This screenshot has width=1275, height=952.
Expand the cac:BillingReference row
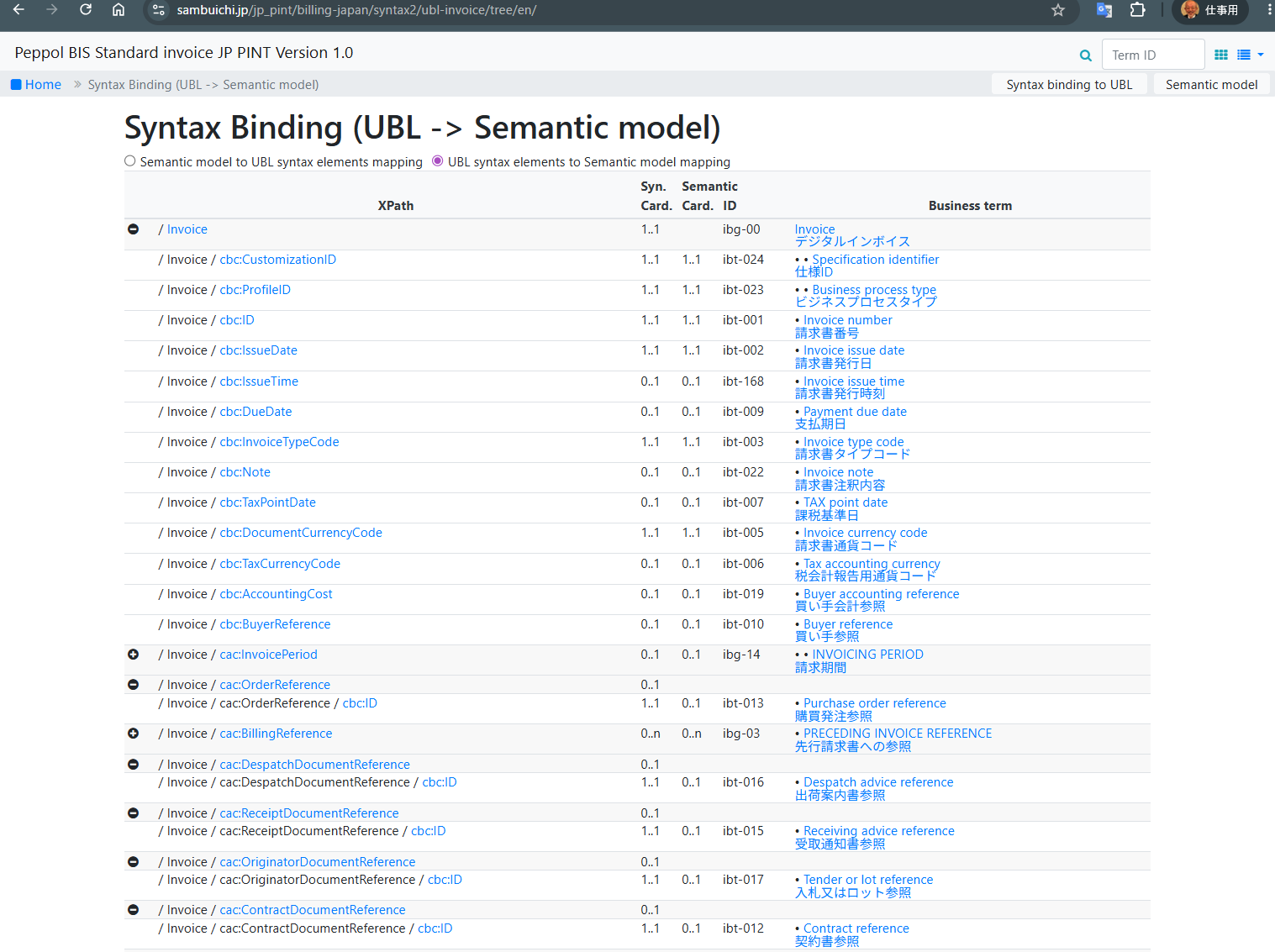point(133,734)
